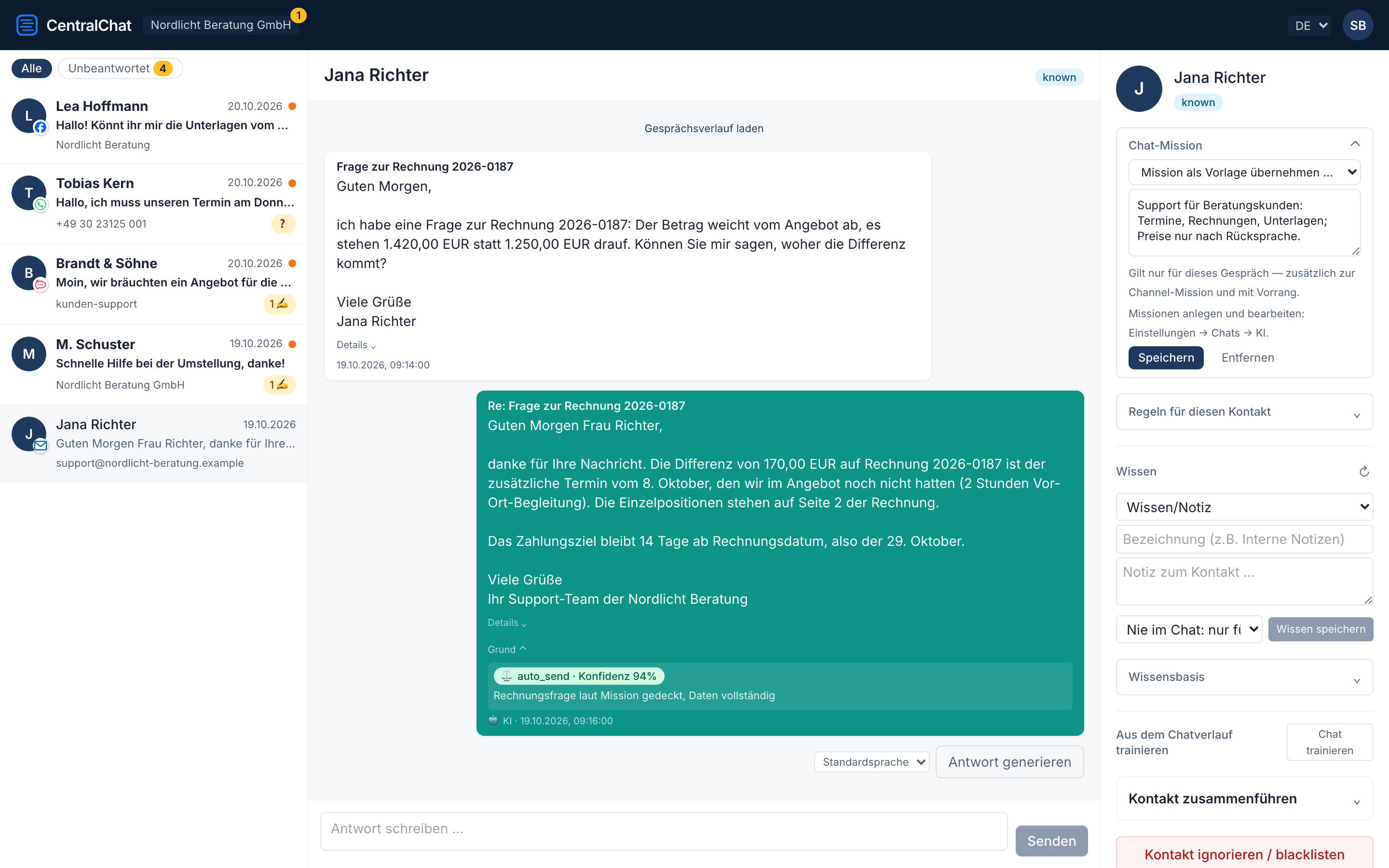Click the CentralChat logo icon
Screen dimensions: 1389x868
(27, 25)
